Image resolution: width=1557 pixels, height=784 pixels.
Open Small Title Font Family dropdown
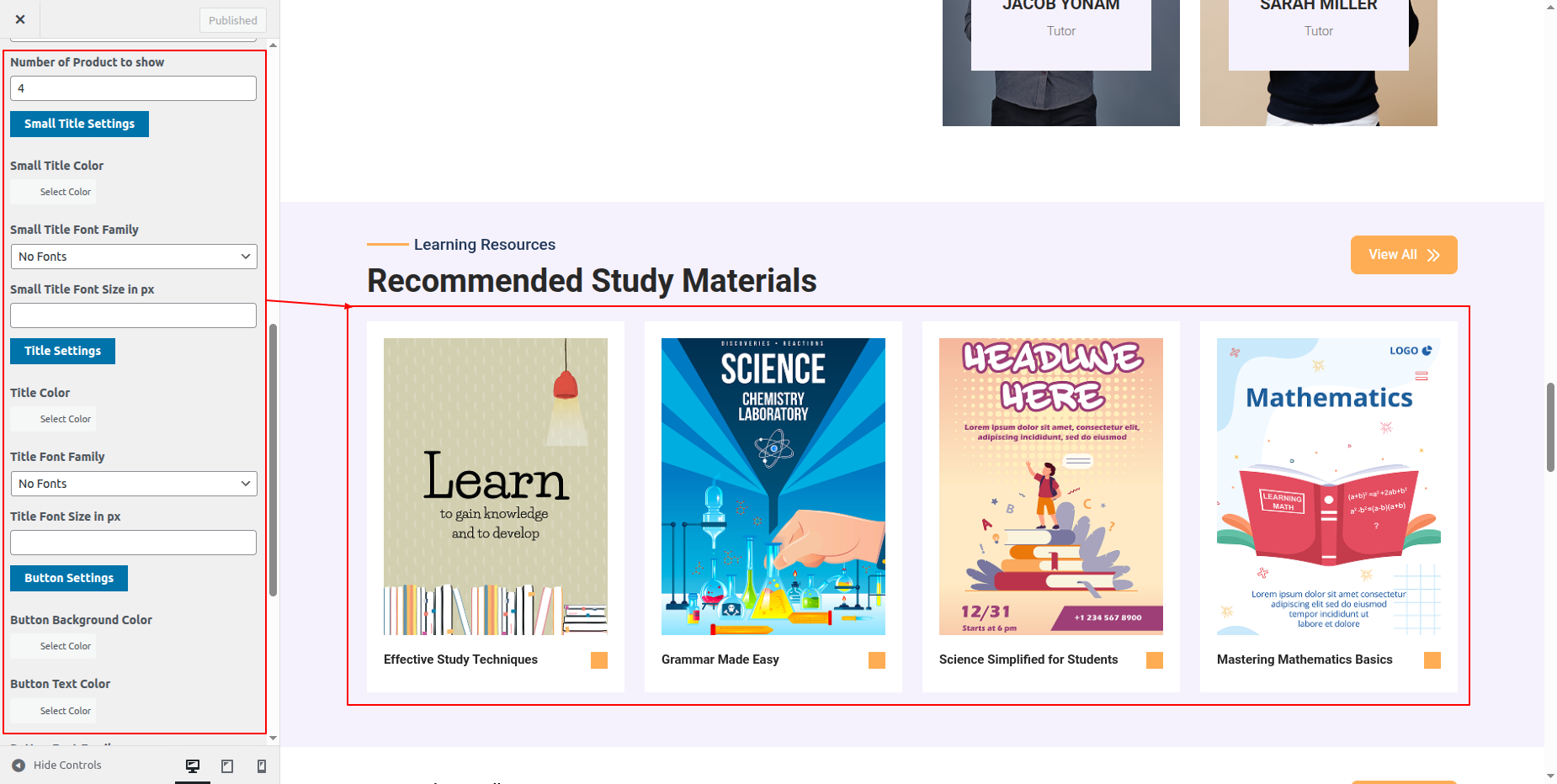click(134, 257)
